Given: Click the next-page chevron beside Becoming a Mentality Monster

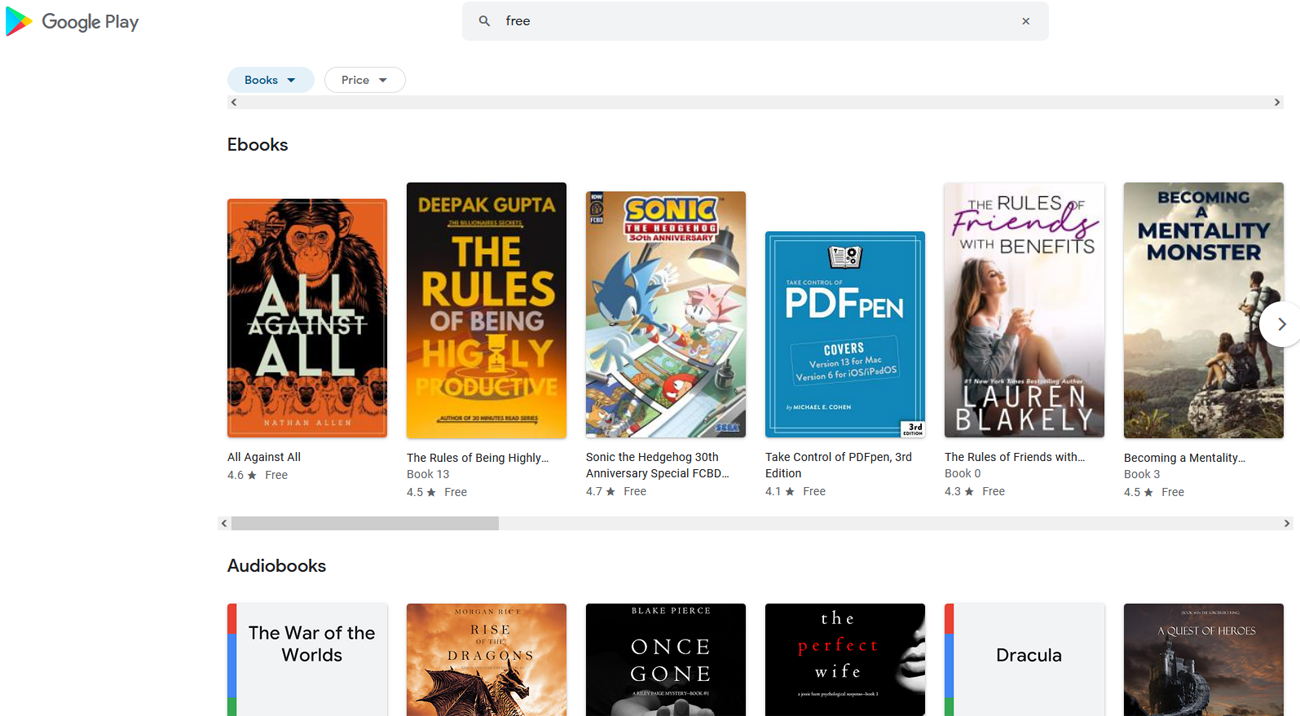Looking at the screenshot, I should [1283, 324].
